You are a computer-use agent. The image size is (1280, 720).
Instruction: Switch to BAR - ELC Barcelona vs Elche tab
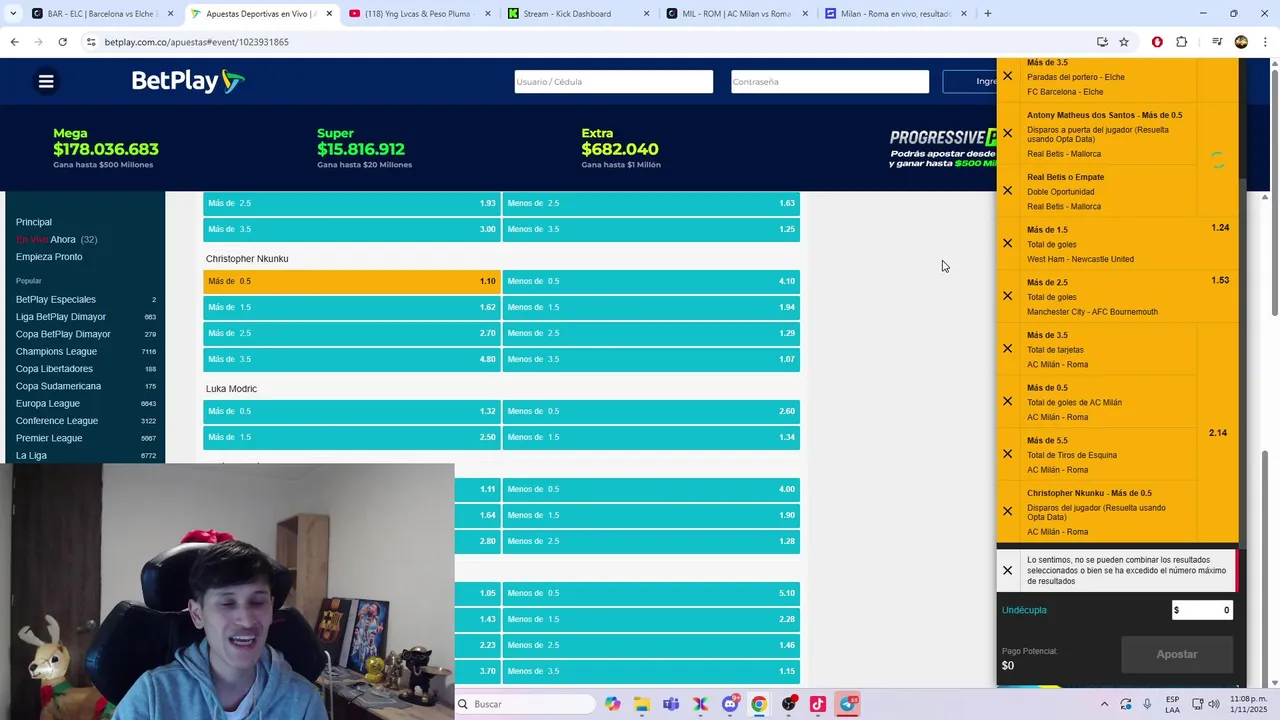coord(103,14)
